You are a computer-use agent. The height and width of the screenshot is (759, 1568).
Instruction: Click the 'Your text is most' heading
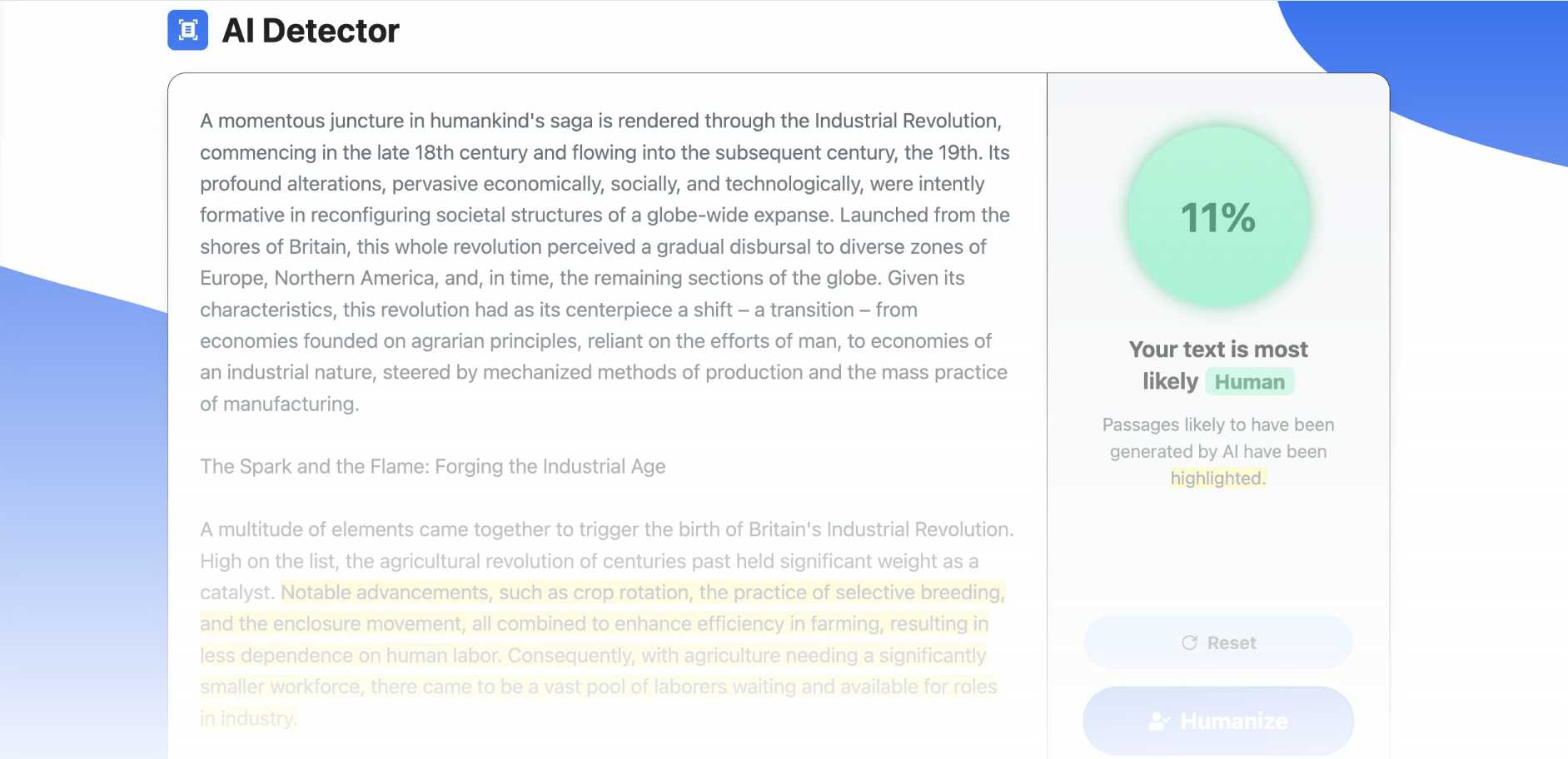1217,350
